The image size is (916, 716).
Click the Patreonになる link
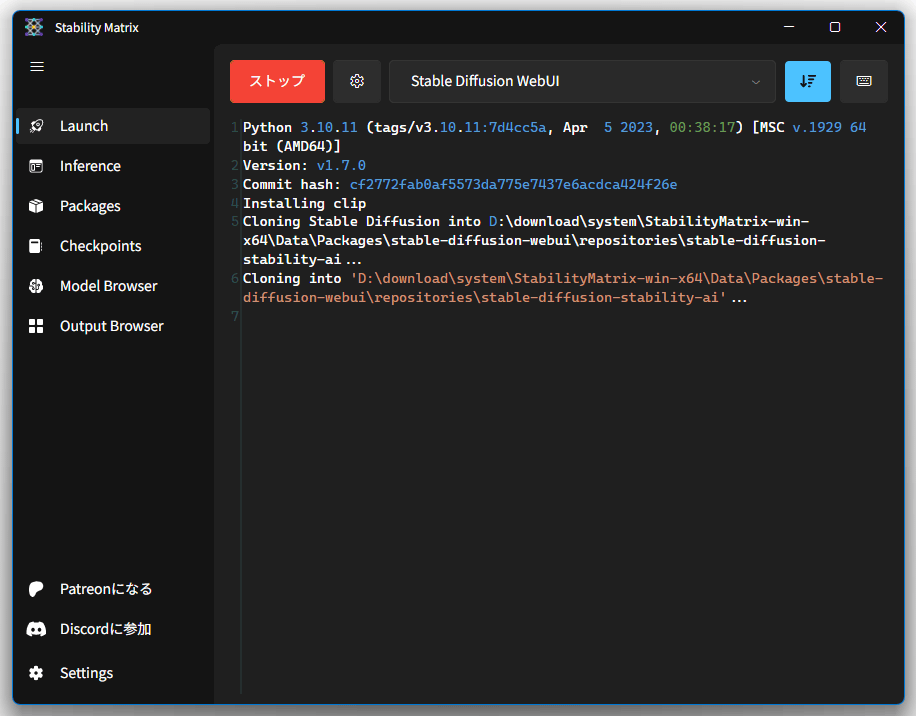tap(113, 589)
